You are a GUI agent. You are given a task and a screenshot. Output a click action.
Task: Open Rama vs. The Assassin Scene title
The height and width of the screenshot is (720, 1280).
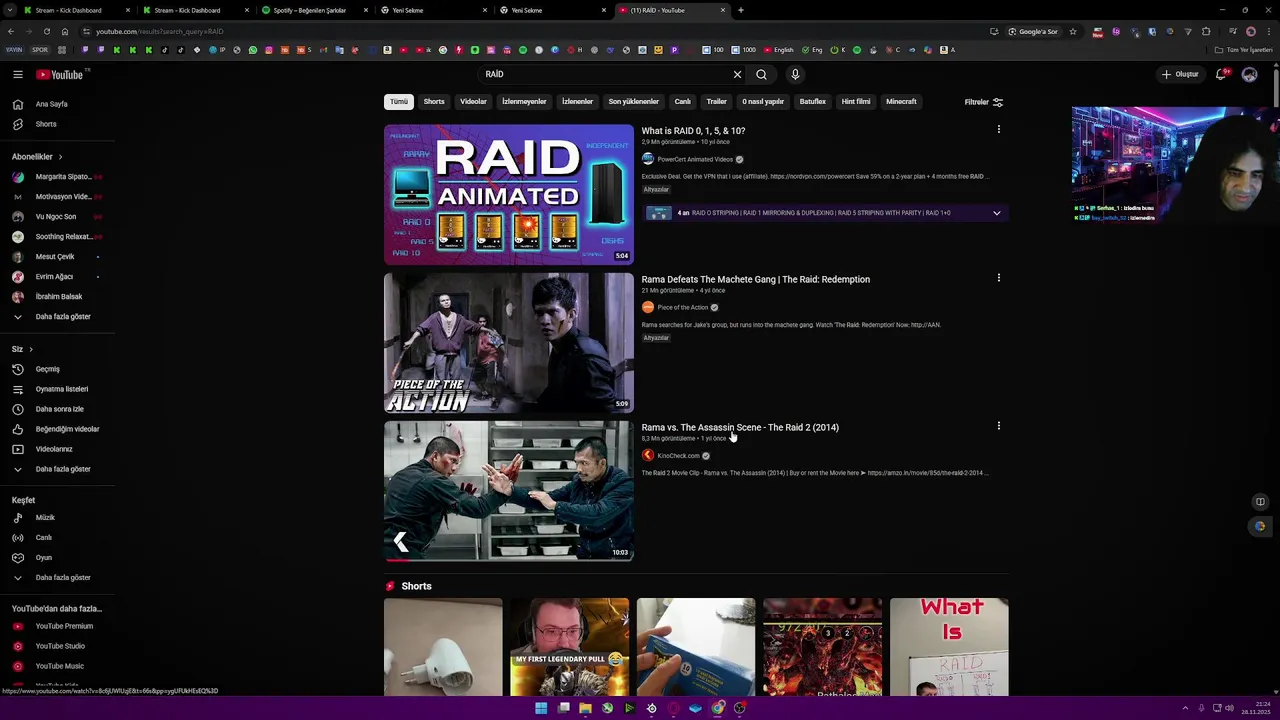coord(740,427)
